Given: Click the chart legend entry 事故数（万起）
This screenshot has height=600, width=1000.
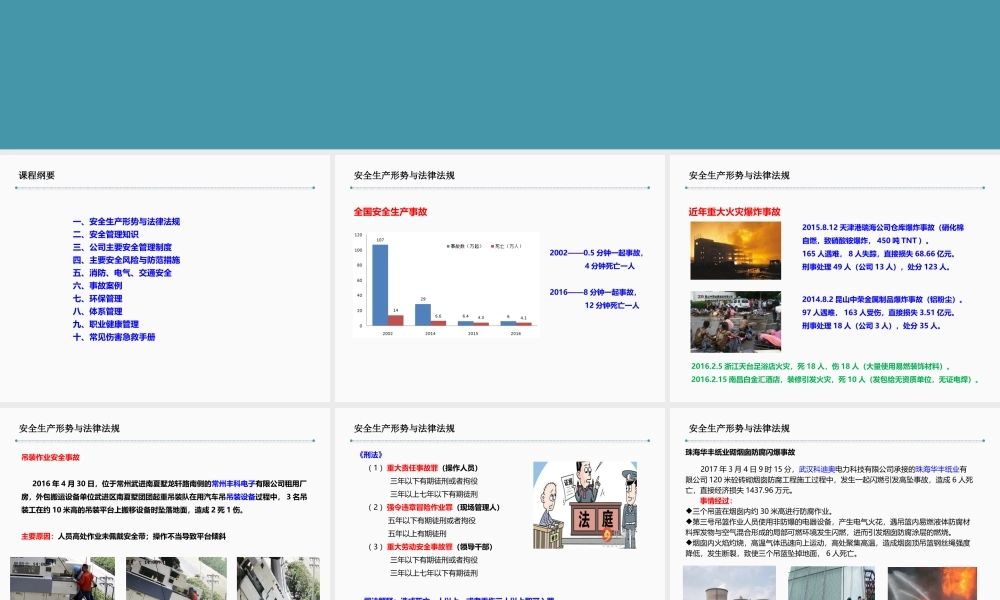Looking at the screenshot, I should coord(464,246).
